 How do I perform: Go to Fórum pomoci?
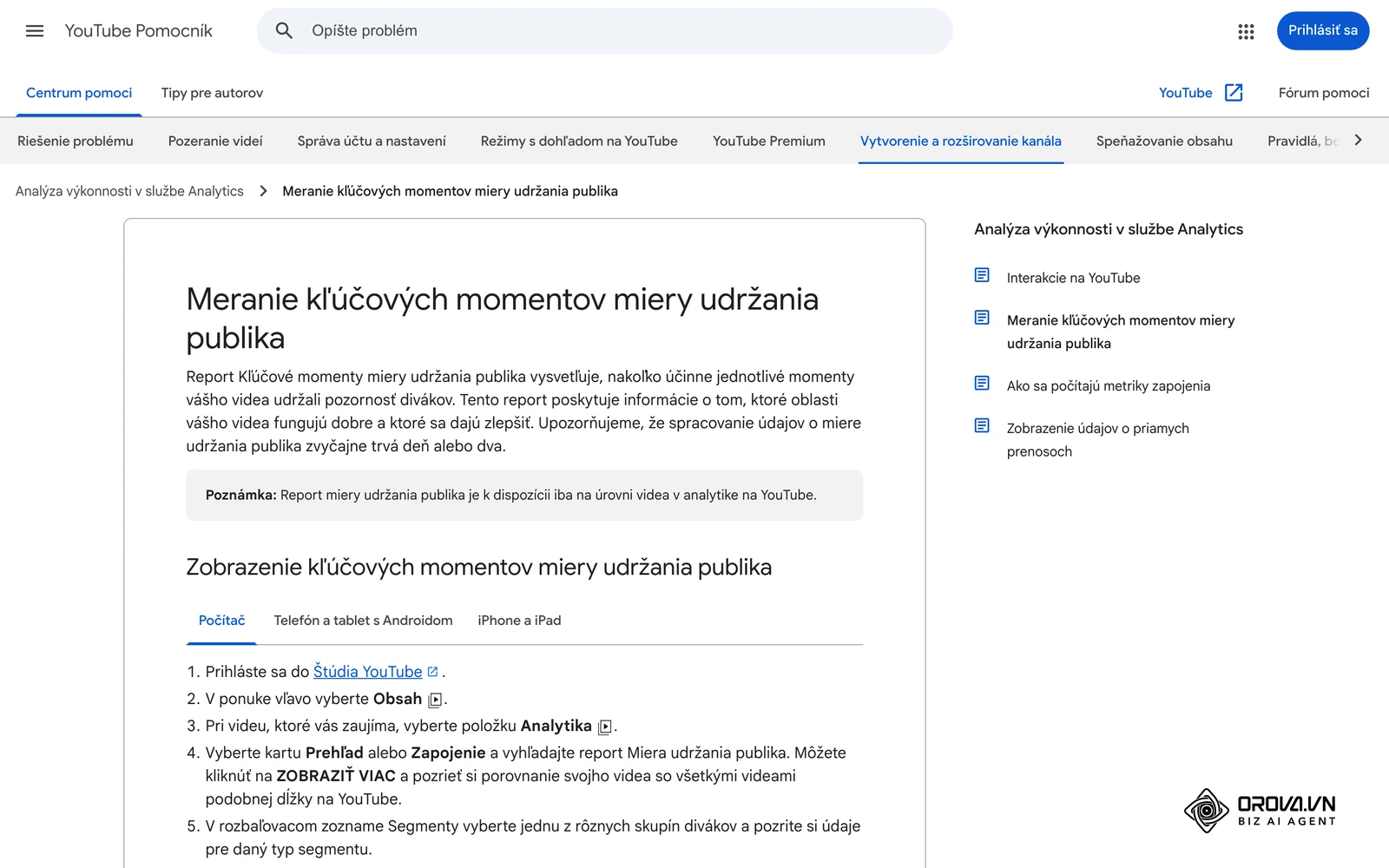pyautogui.click(x=1324, y=93)
